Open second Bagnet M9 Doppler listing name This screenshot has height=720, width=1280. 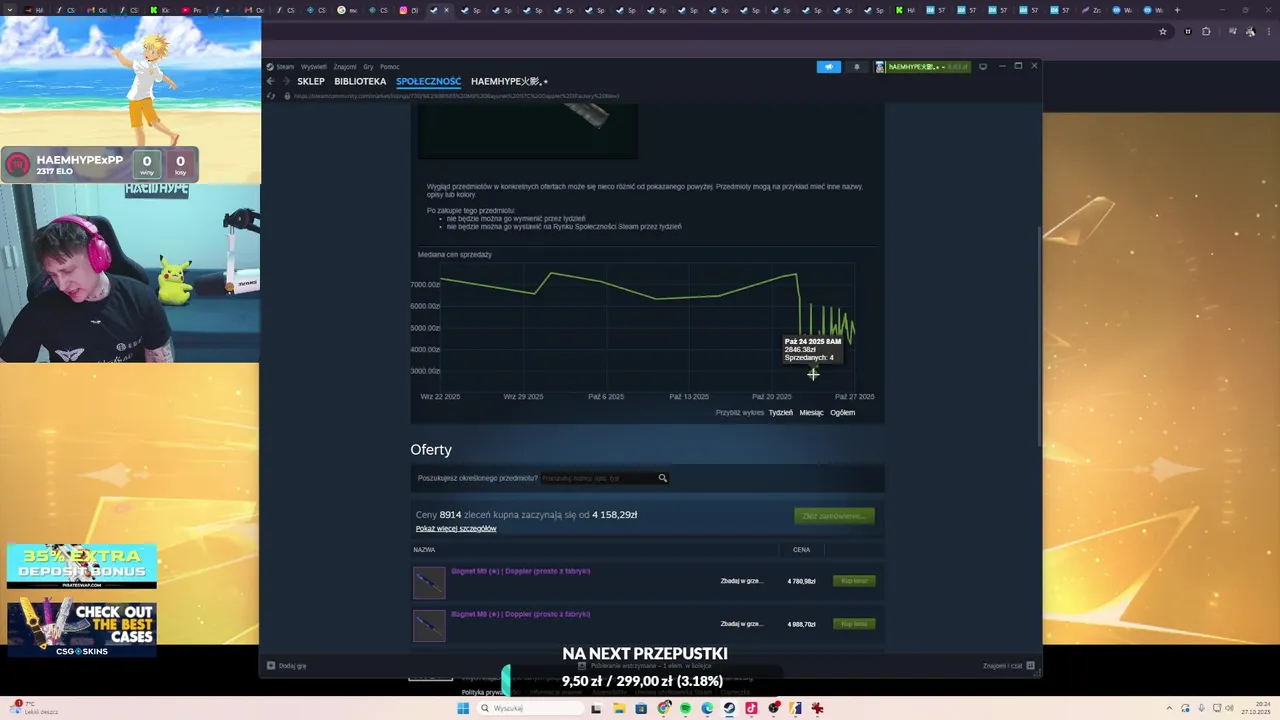point(520,614)
